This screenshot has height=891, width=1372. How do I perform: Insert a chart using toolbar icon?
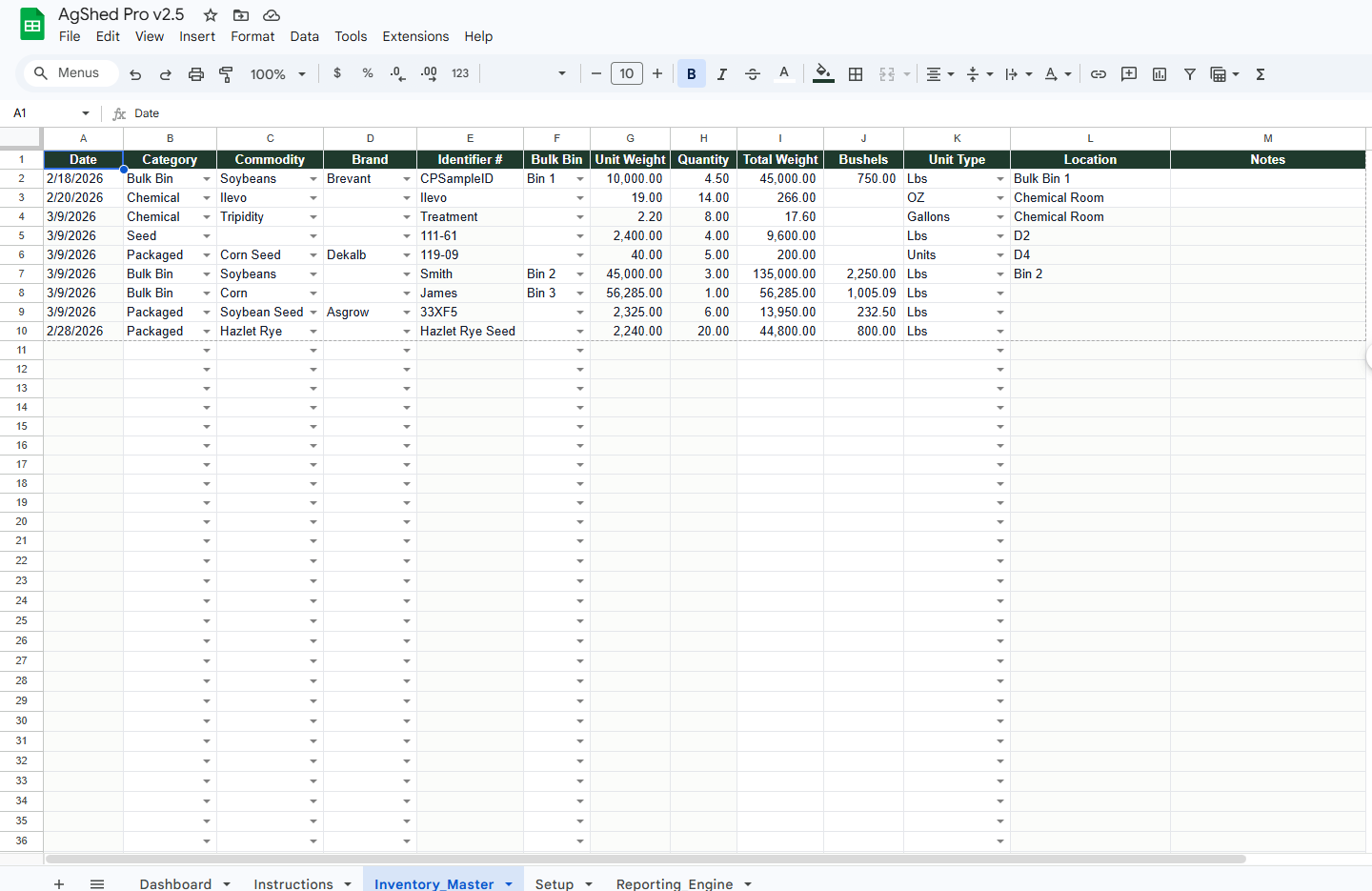click(1160, 74)
